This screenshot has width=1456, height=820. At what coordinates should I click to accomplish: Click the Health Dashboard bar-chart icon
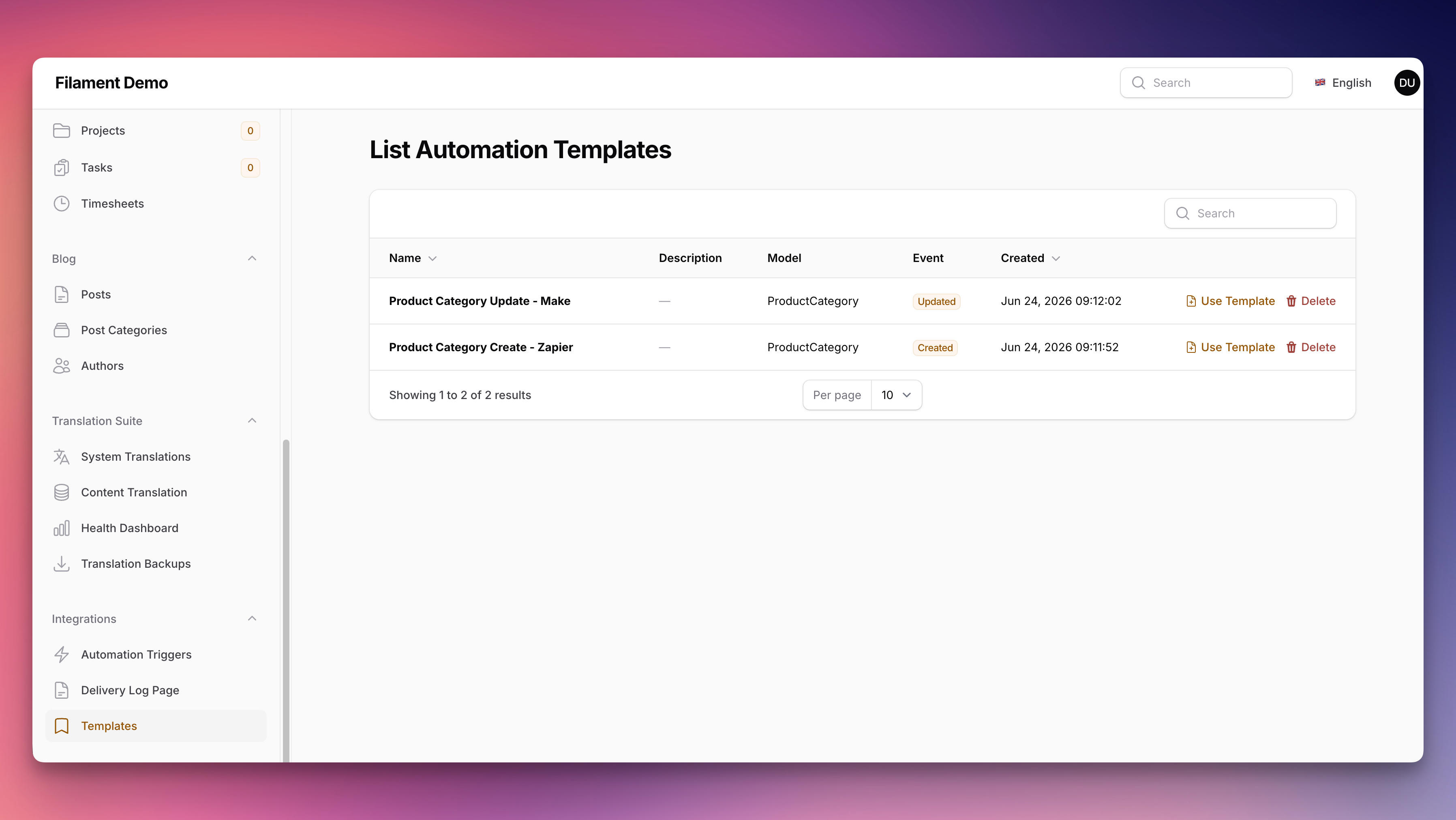[61, 528]
